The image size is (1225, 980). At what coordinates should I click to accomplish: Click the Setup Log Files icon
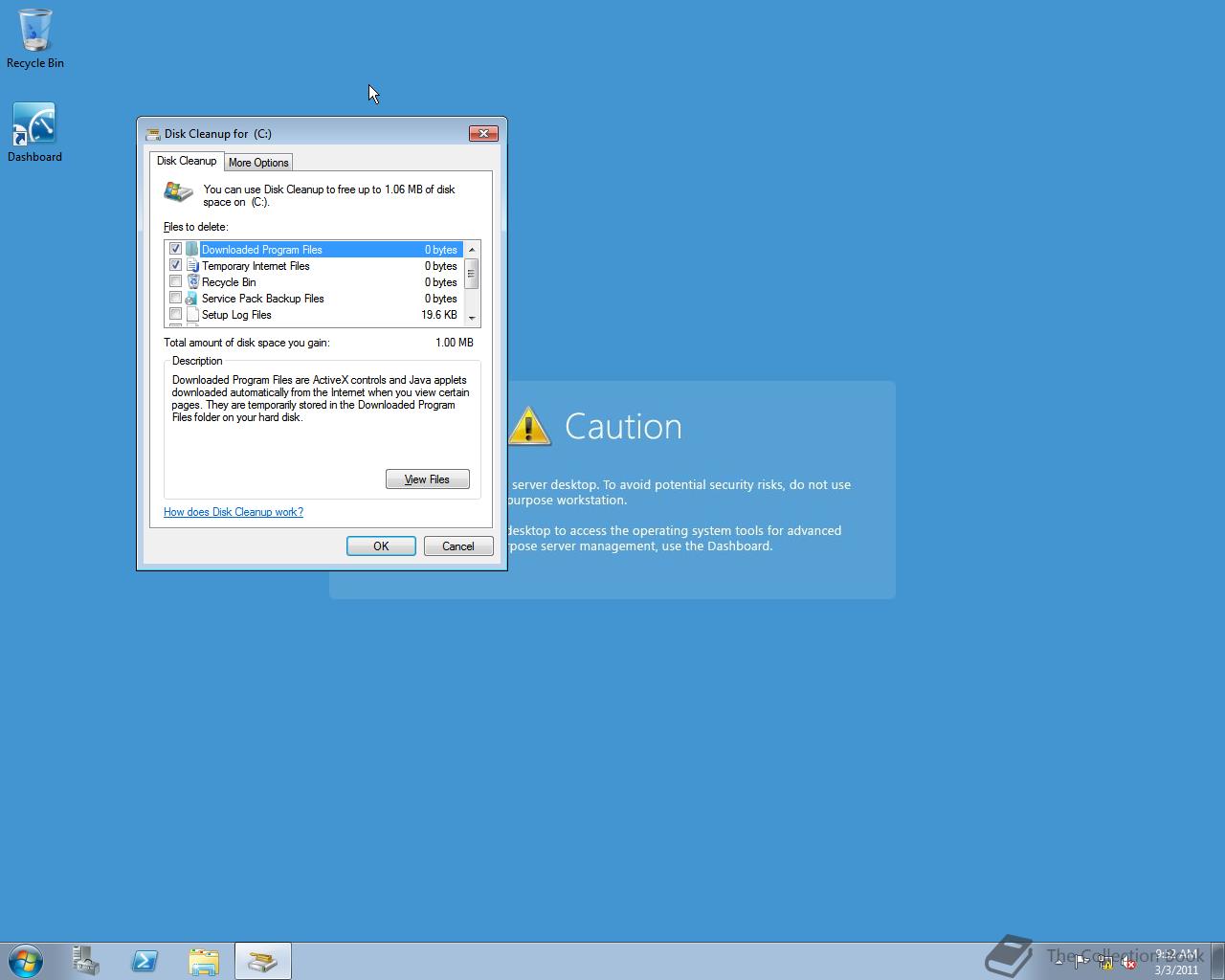192,315
